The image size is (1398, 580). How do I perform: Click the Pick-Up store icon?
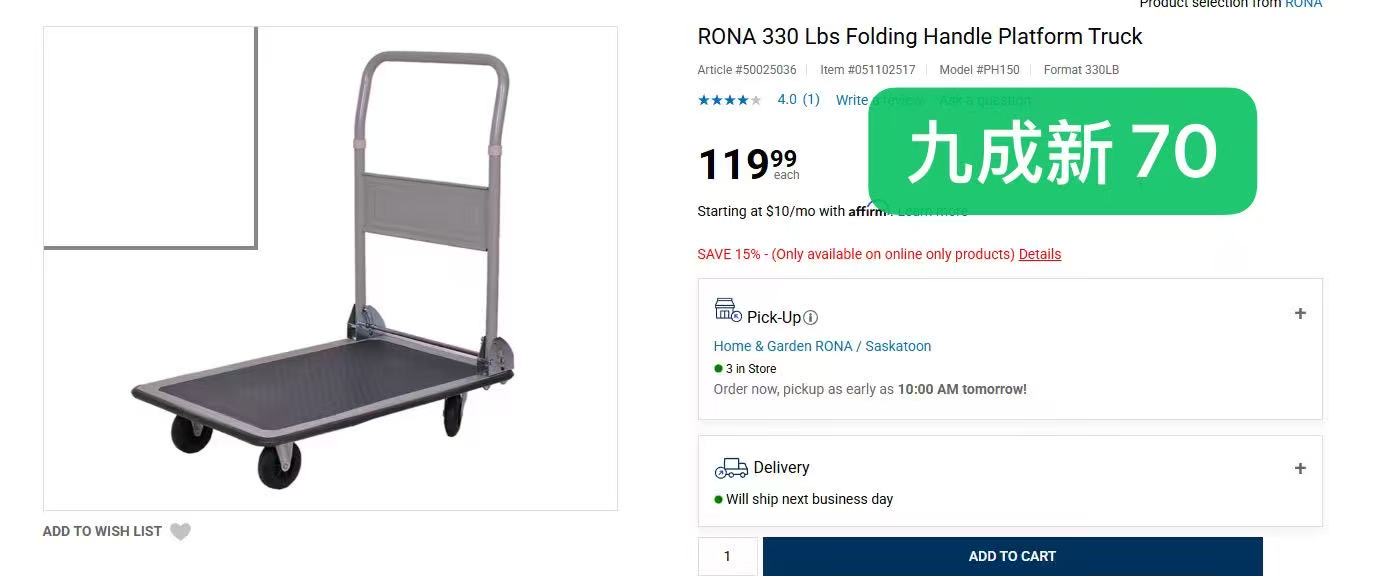coord(727,311)
